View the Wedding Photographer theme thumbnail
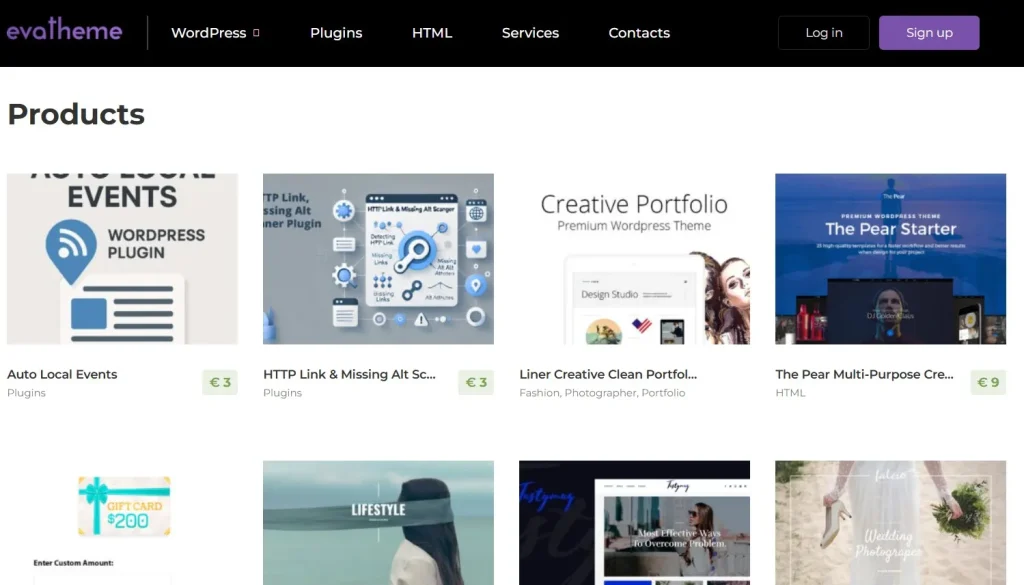Image resolution: width=1024 pixels, height=585 pixels. tap(890, 522)
